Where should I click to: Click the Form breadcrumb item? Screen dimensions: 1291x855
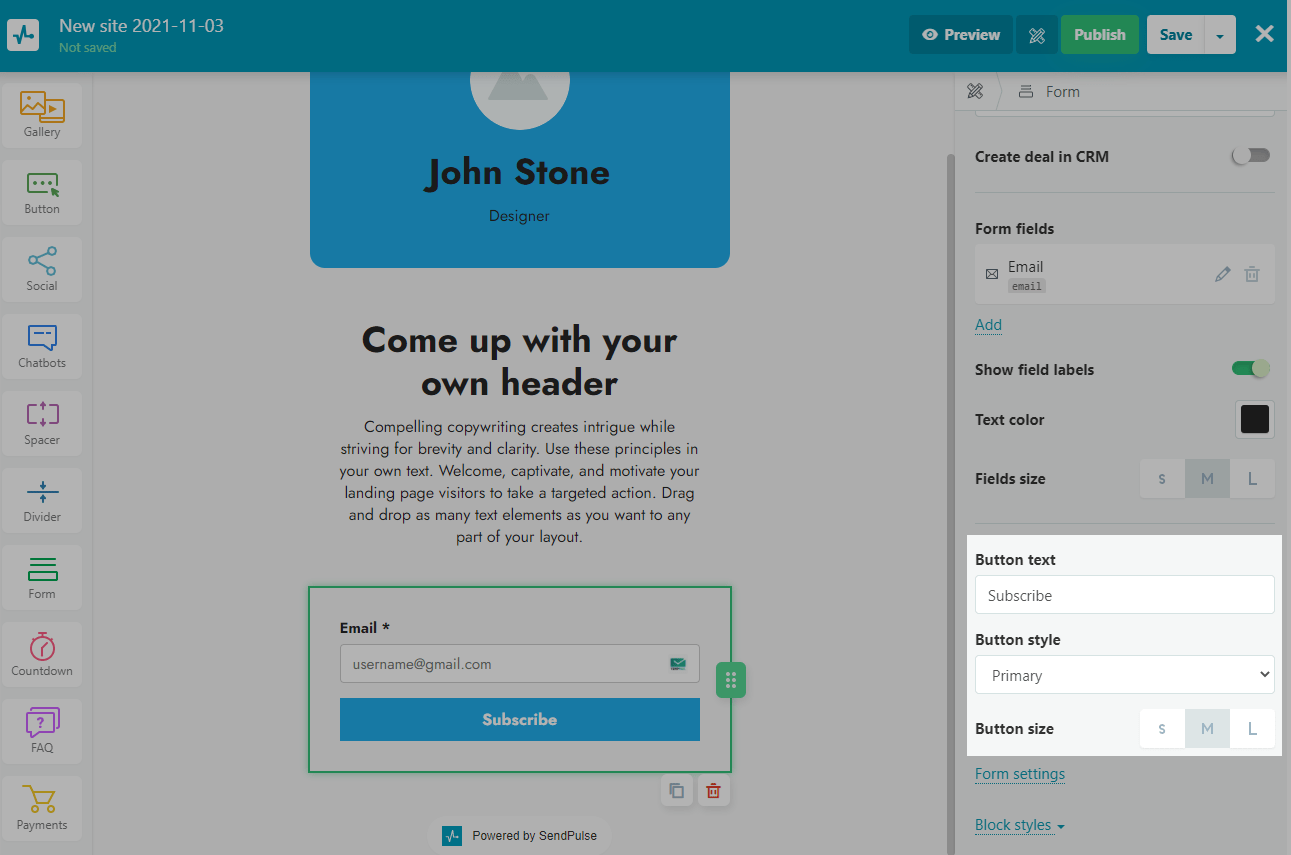click(x=1061, y=92)
